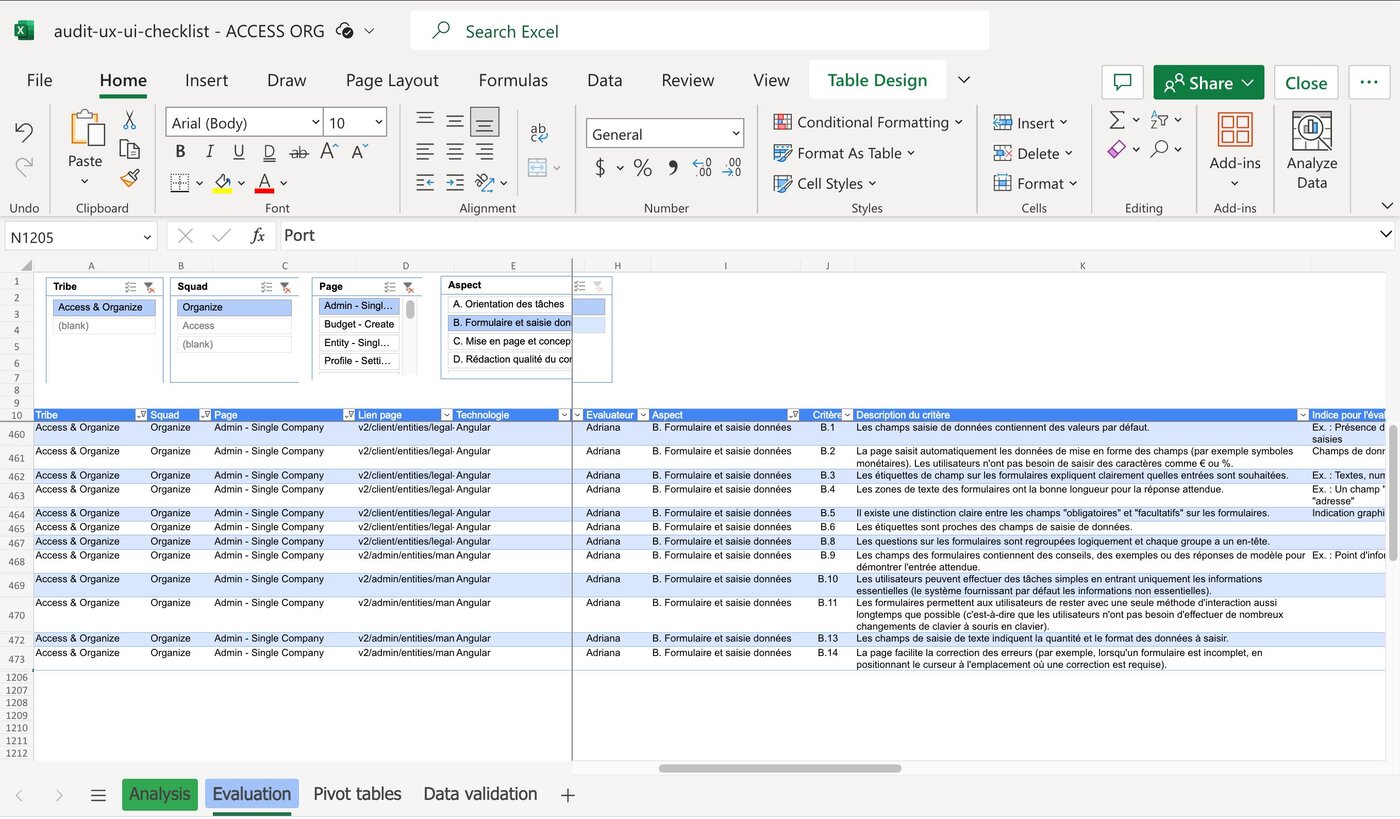Toggle Bottom Align for cell text
Image resolution: width=1400 pixels, height=819 pixels.
click(485, 122)
